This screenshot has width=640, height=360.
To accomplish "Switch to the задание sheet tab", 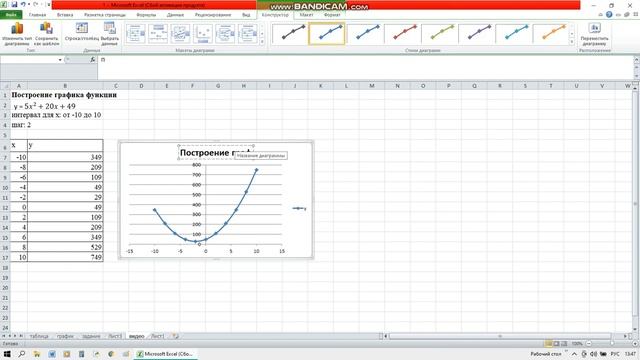I will pyautogui.click(x=91, y=336).
